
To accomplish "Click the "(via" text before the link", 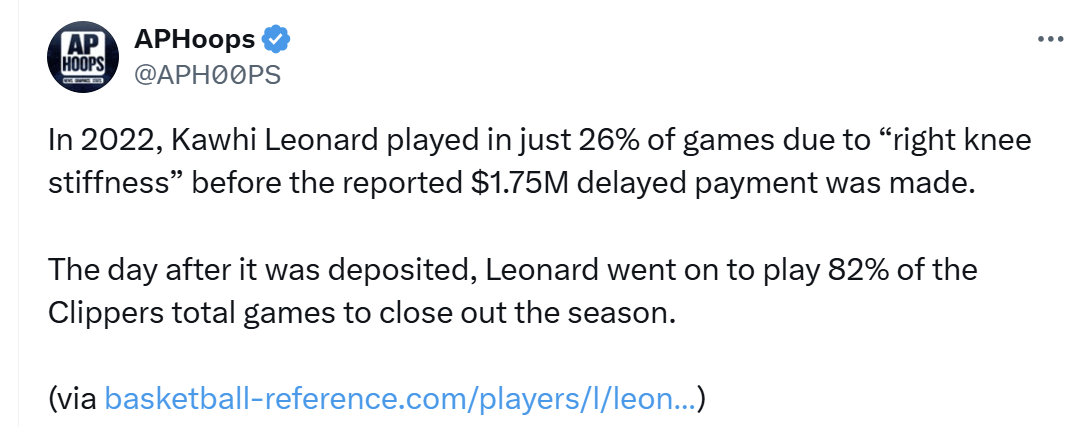I will 73,399.
